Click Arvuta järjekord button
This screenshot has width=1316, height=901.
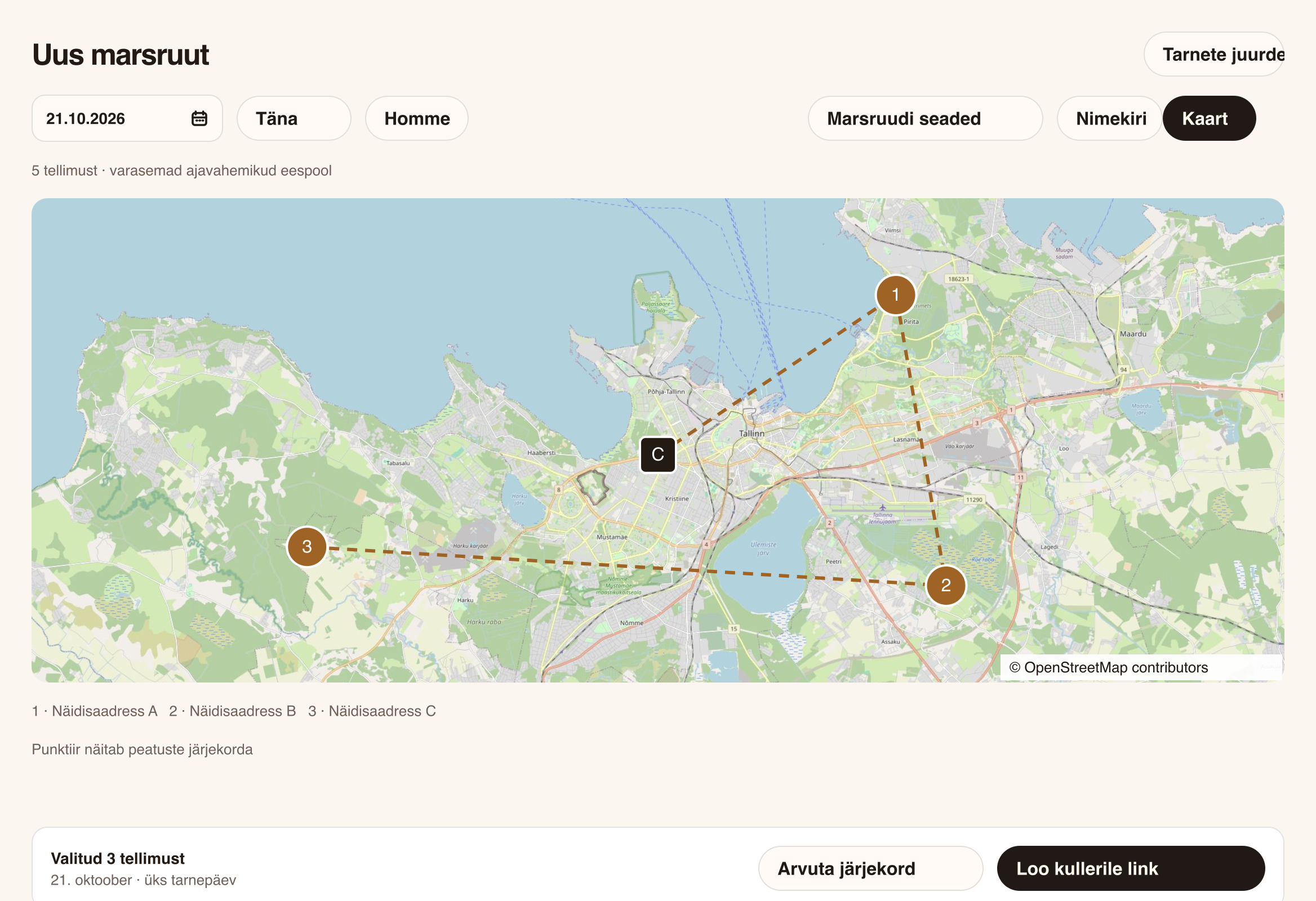pos(870,868)
